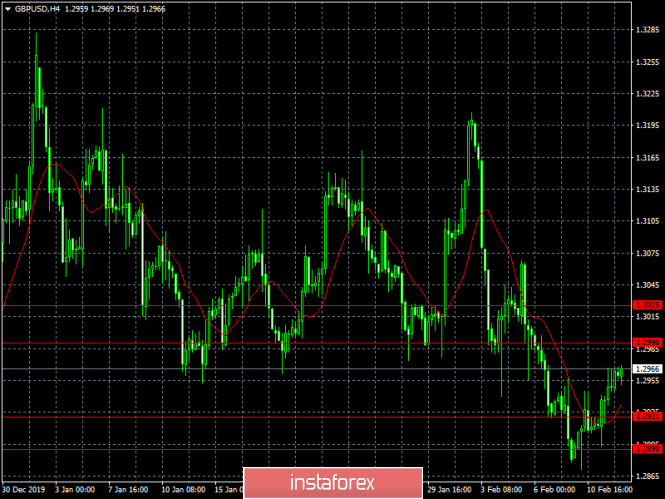Click the 1.3195 price scale value

point(648,125)
